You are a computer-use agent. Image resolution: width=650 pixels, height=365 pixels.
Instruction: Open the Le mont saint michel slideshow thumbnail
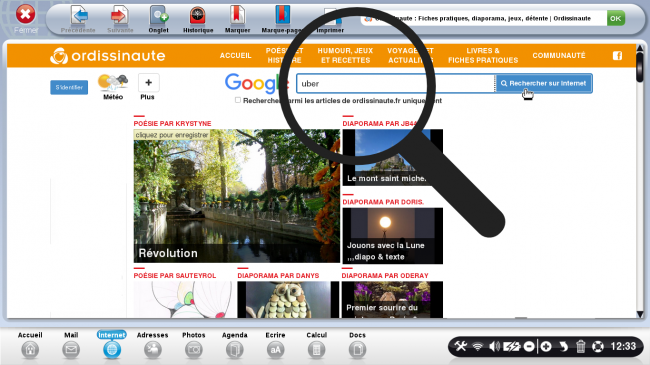point(393,157)
